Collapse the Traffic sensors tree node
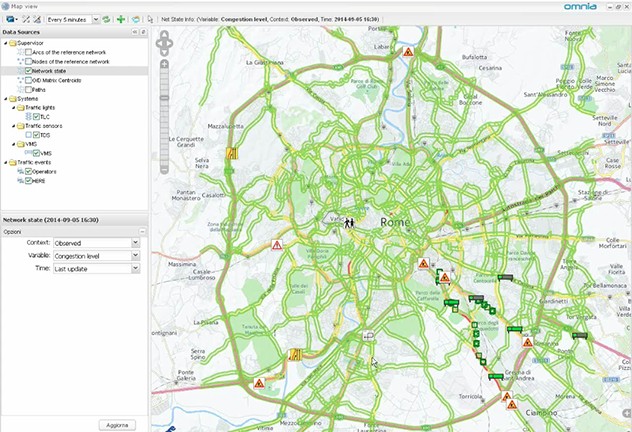 point(13,126)
